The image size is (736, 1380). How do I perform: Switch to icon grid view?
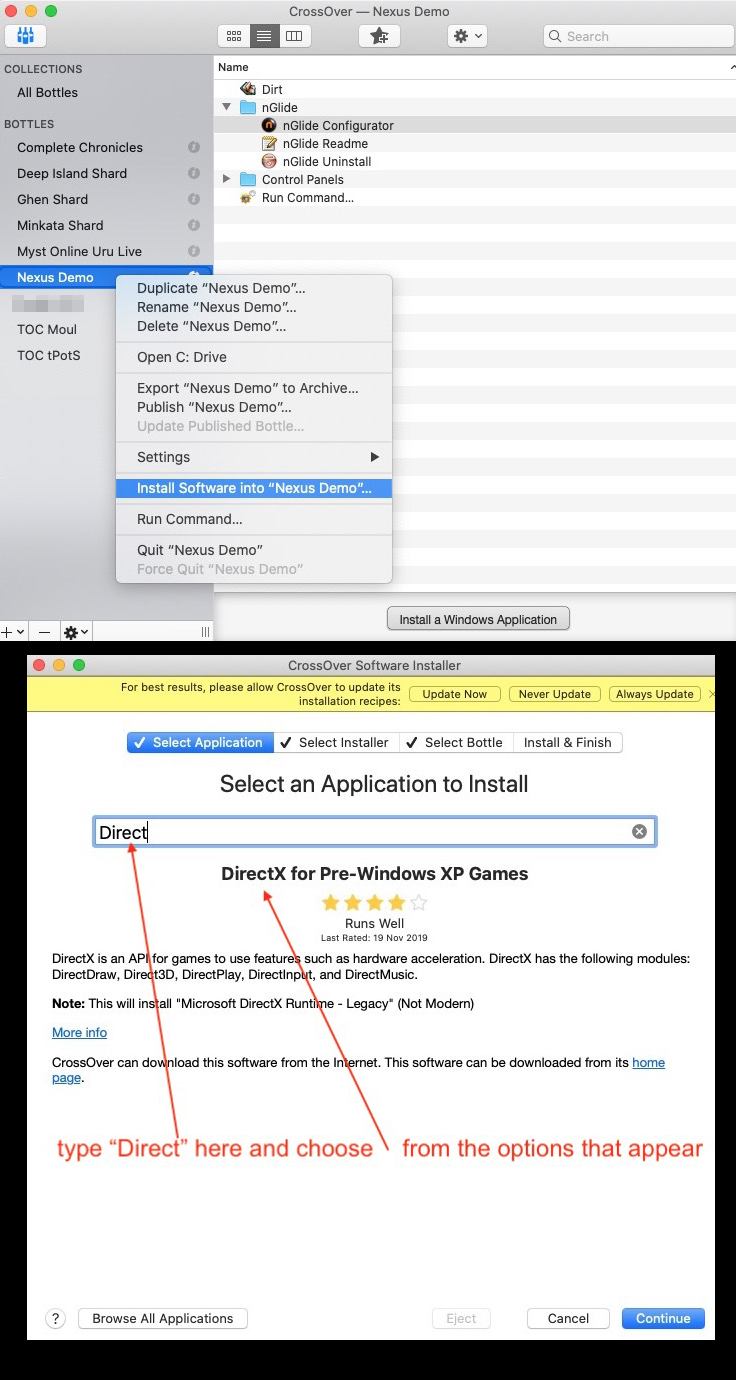[x=234, y=36]
